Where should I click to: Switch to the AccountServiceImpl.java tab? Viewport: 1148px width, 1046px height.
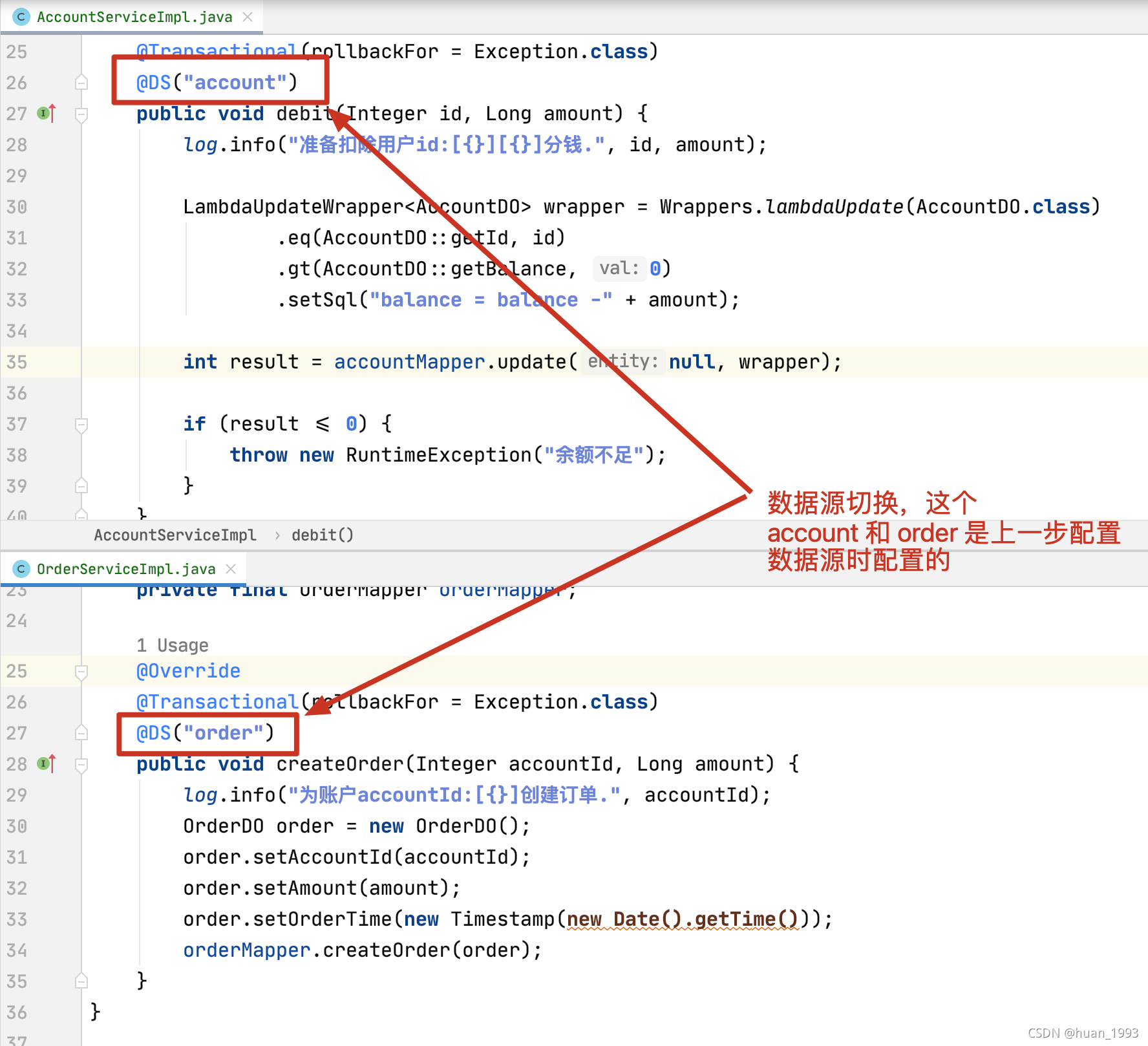(x=134, y=17)
